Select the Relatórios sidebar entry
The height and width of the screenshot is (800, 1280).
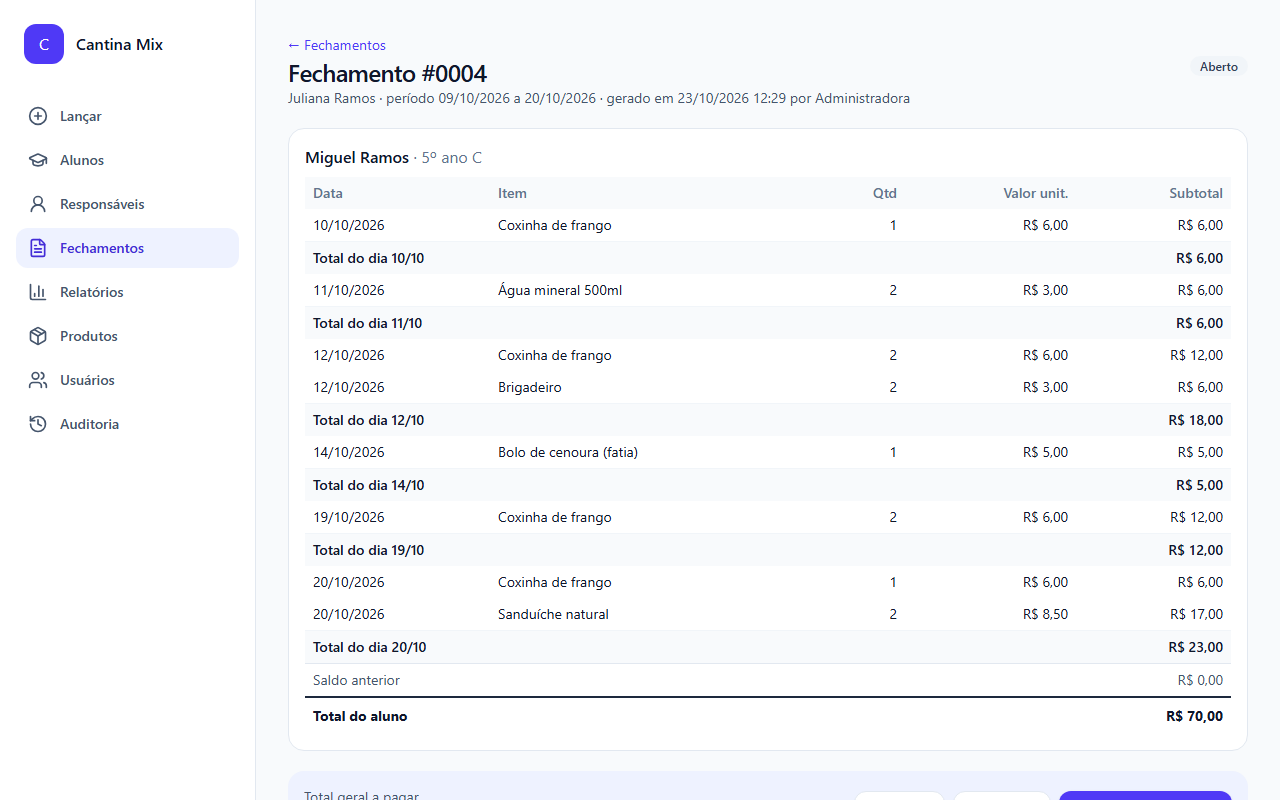coord(127,292)
